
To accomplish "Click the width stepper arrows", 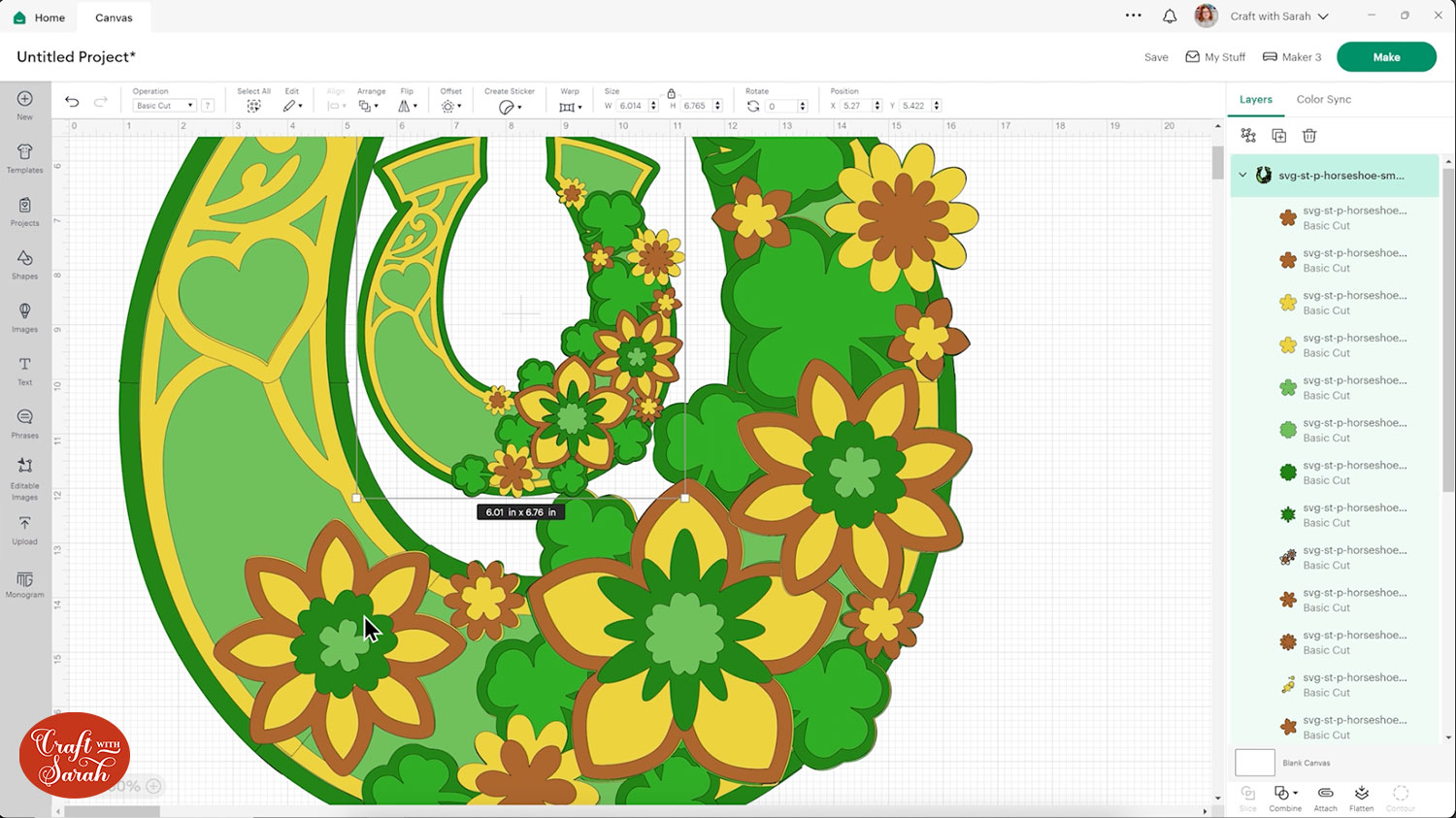I will [x=653, y=106].
